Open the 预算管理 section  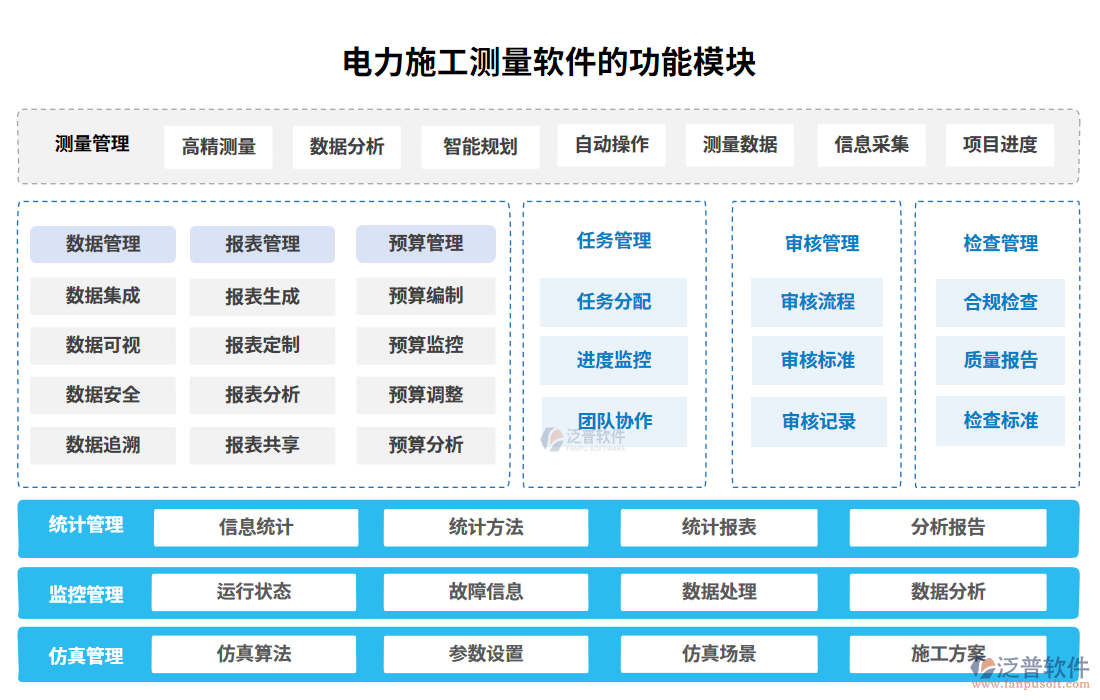[x=424, y=244]
